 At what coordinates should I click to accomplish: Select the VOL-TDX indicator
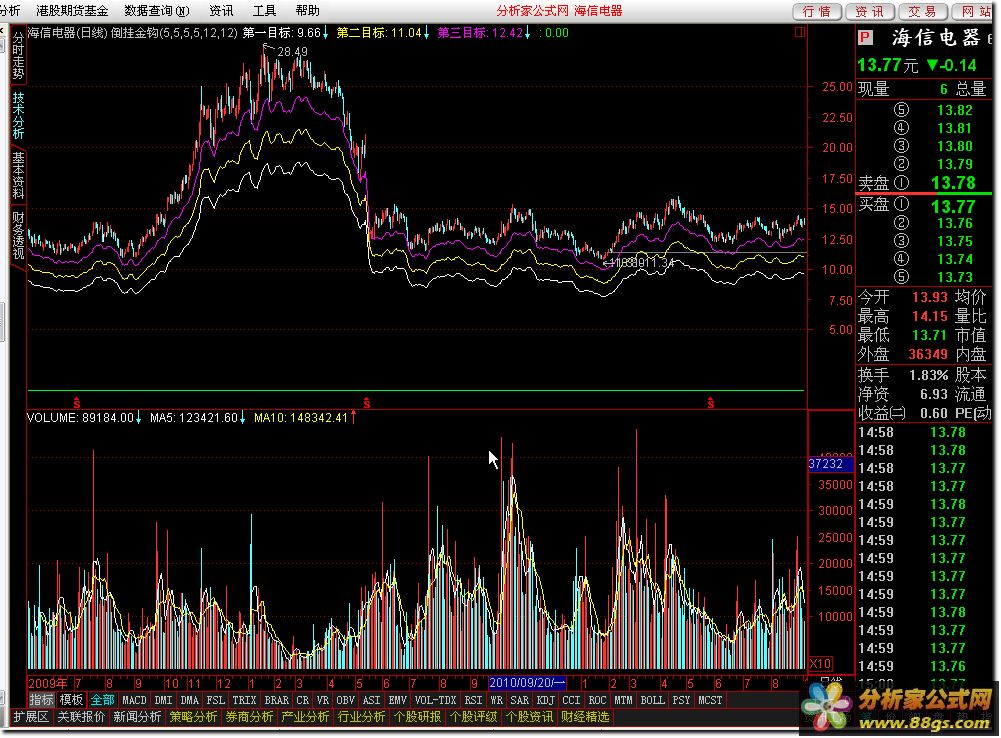point(435,700)
